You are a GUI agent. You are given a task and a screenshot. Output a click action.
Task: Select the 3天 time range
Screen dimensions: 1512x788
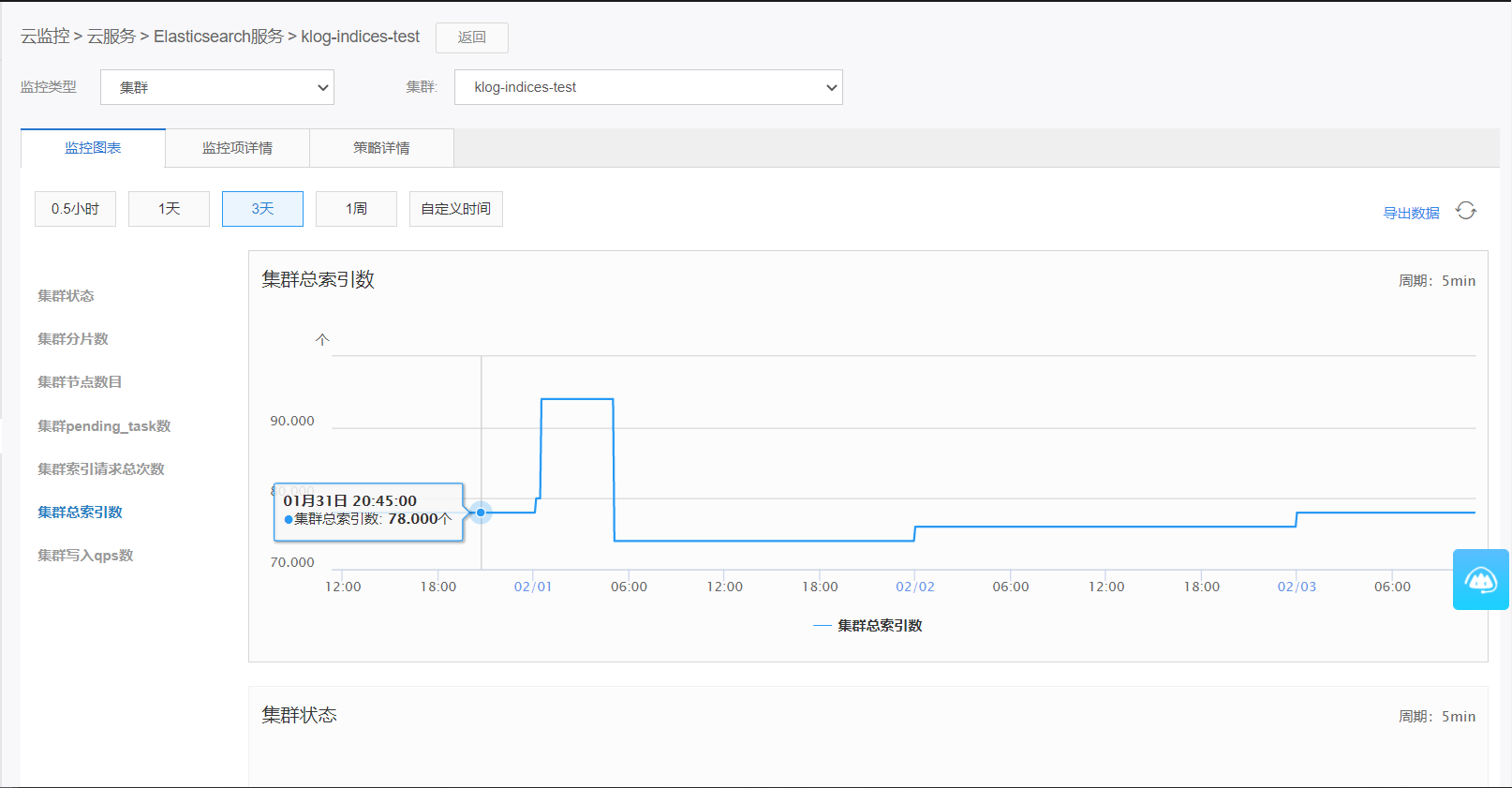pyautogui.click(x=262, y=209)
